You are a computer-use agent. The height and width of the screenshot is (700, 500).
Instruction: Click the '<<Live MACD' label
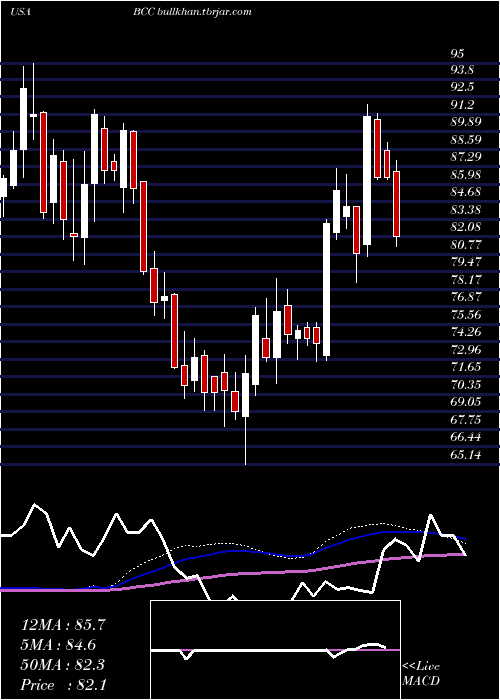point(421,674)
